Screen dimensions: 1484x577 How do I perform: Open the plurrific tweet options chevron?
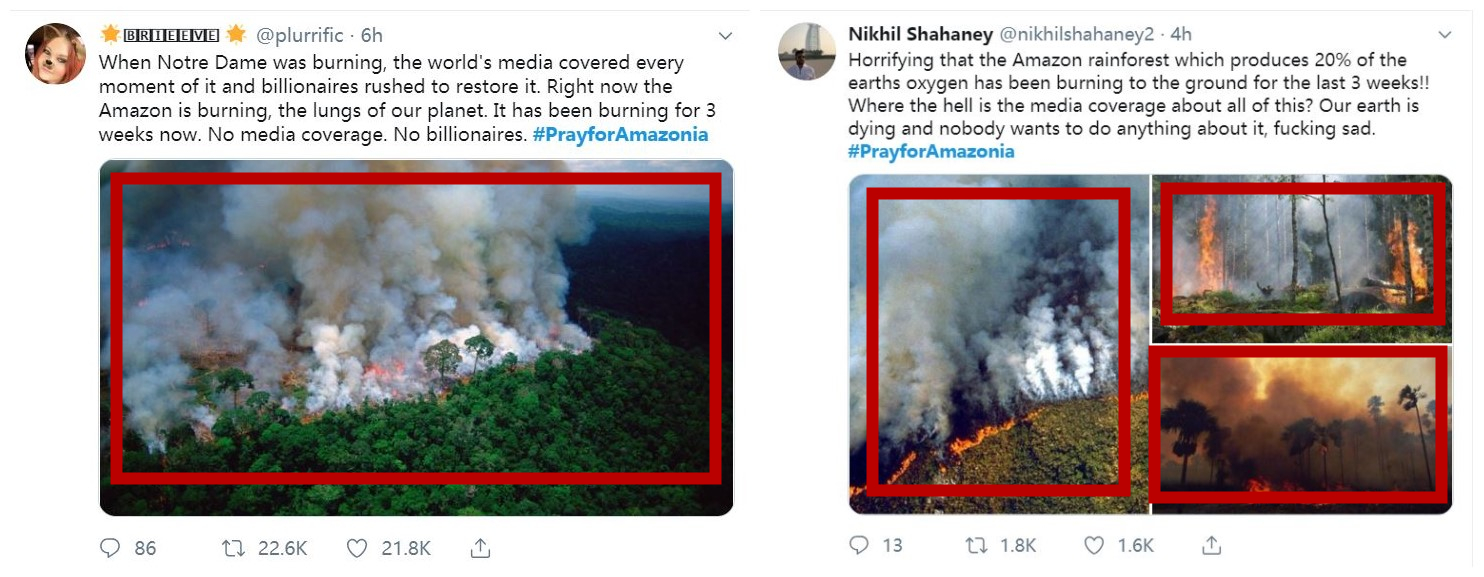(726, 36)
